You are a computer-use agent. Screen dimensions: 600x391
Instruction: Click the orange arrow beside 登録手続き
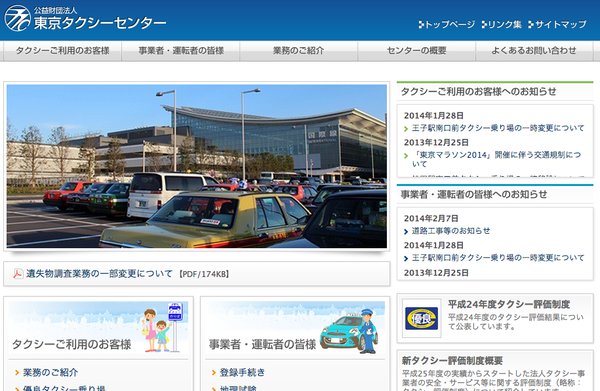(214, 373)
